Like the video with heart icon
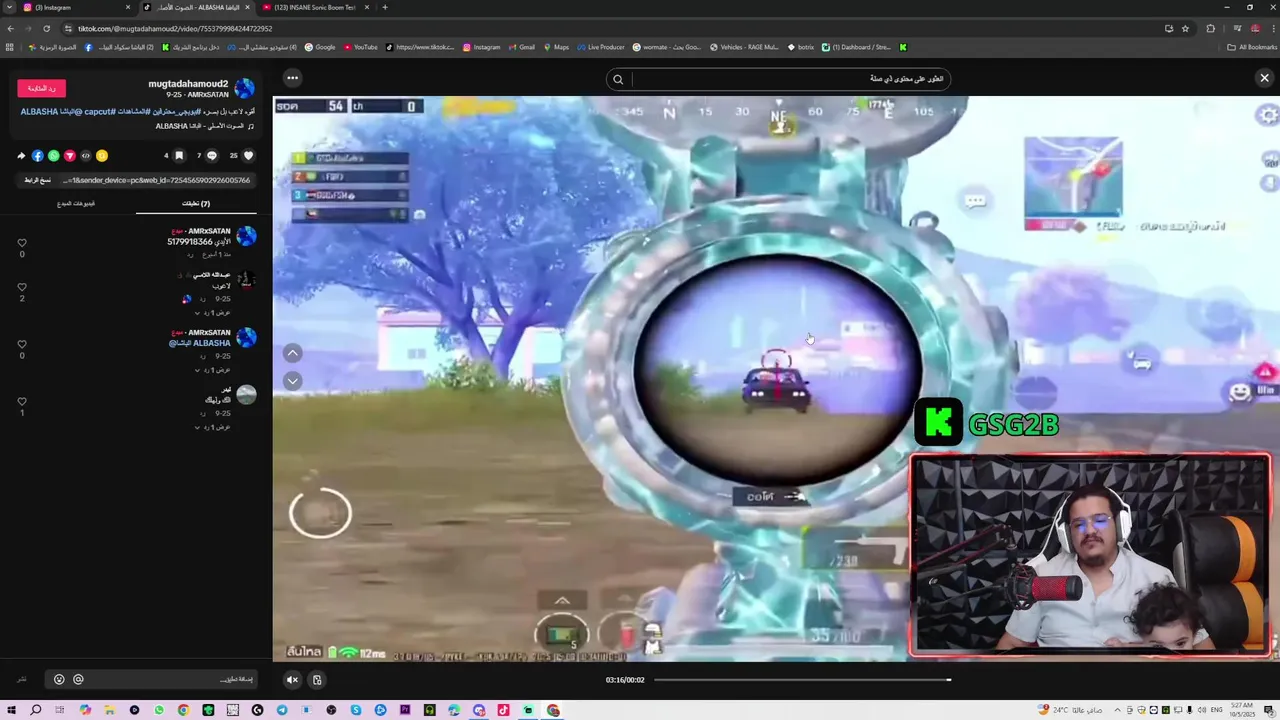 click(249, 156)
